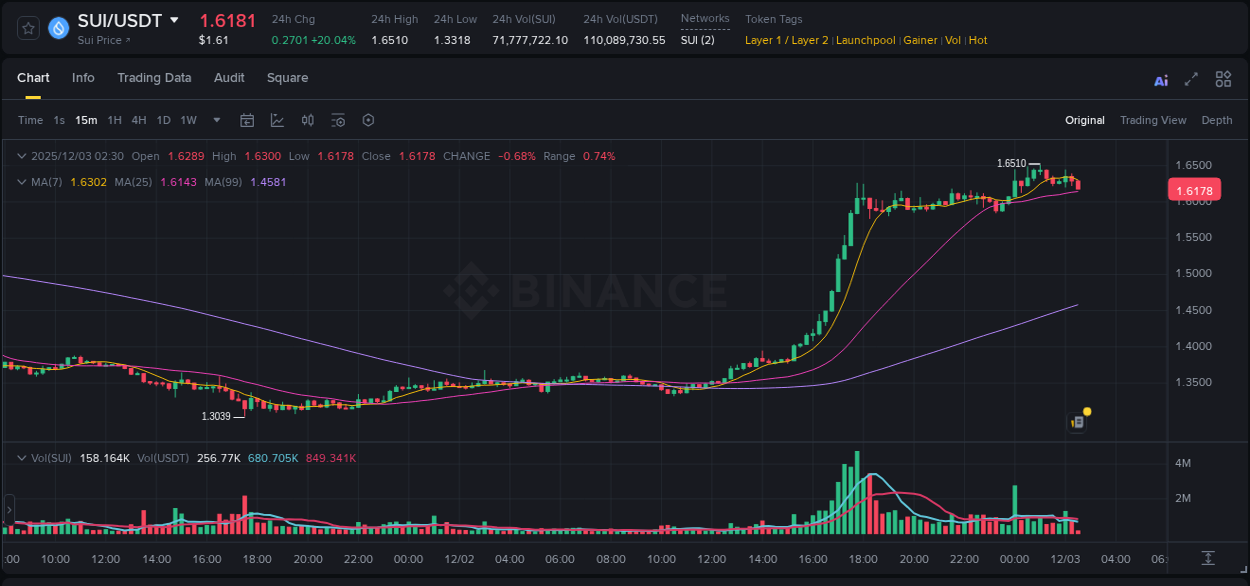Open the go-to-date calendar picker
Image resolution: width=1250 pixels, height=586 pixels.
coord(247,120)
